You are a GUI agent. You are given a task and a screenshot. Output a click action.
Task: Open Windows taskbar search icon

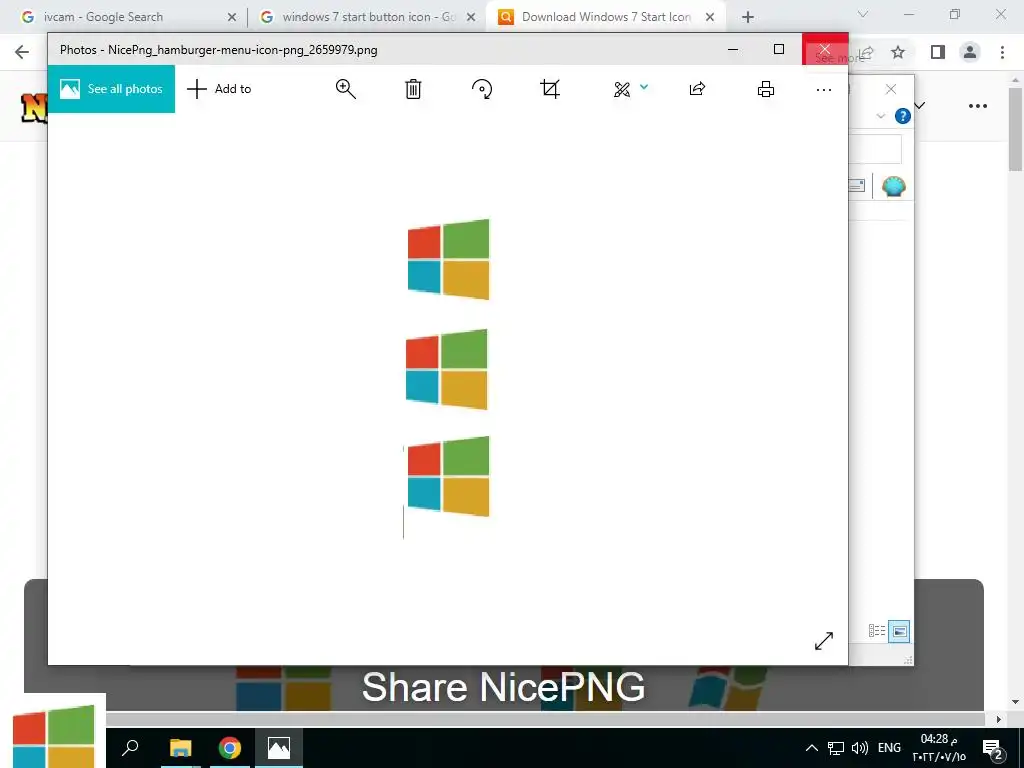pos(130,747)
